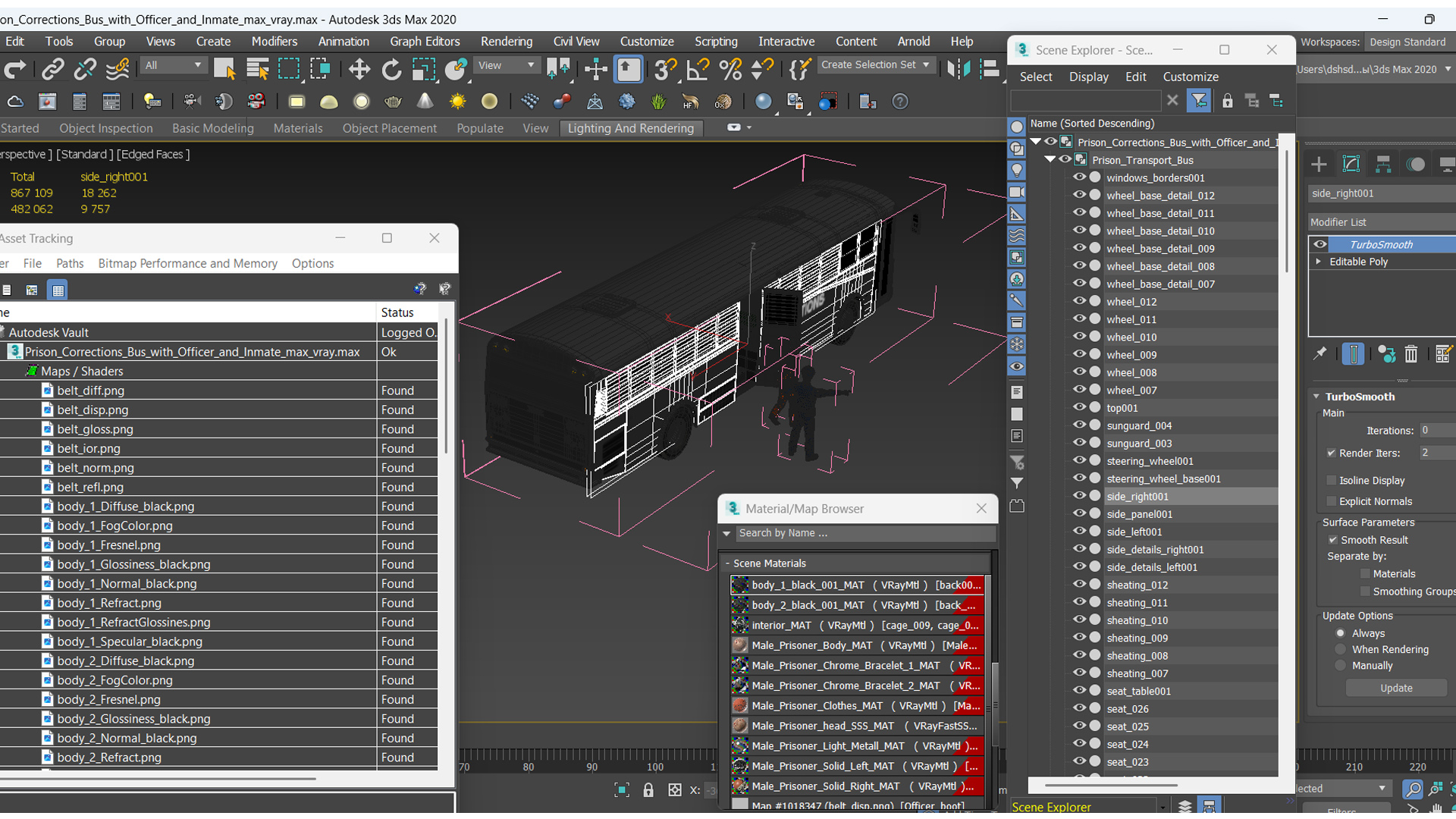Open Select by Name list icon
This screenshot has width=1456, height=819.
click(257, 70)
